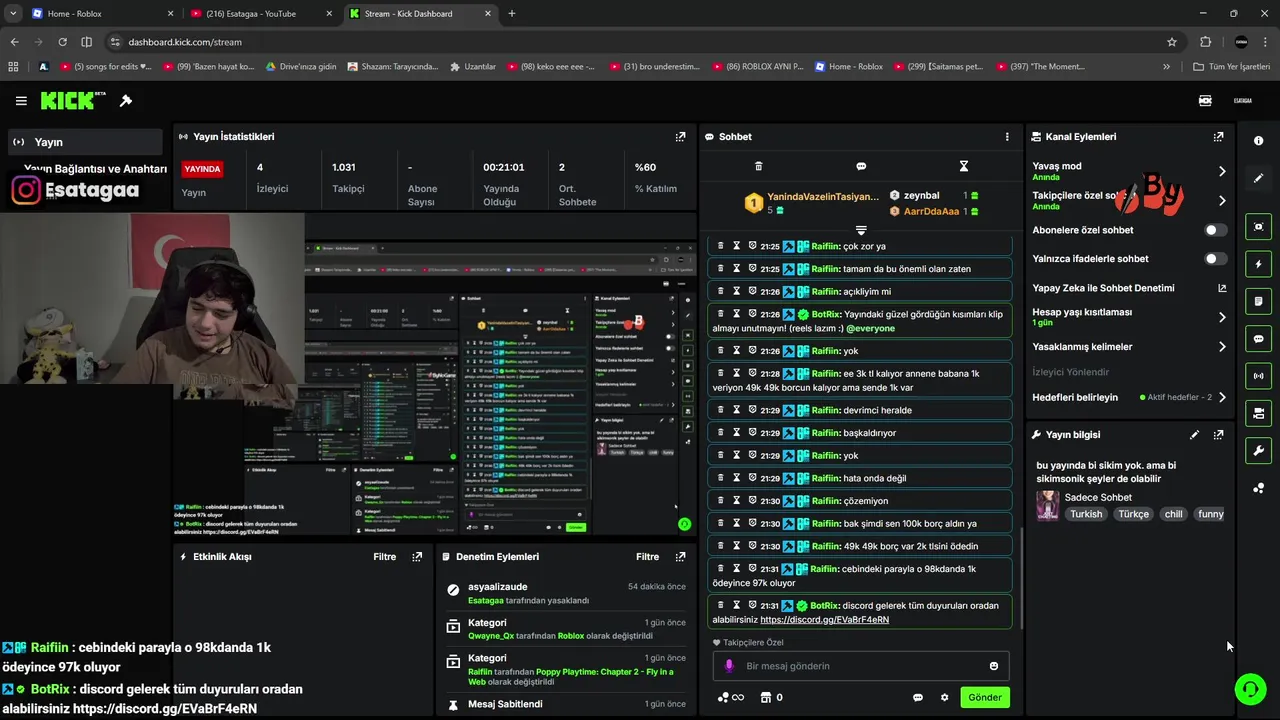Toggle the document log widget in sidebar
The height and width of the screenshot is (720, 1280).
1258,301
